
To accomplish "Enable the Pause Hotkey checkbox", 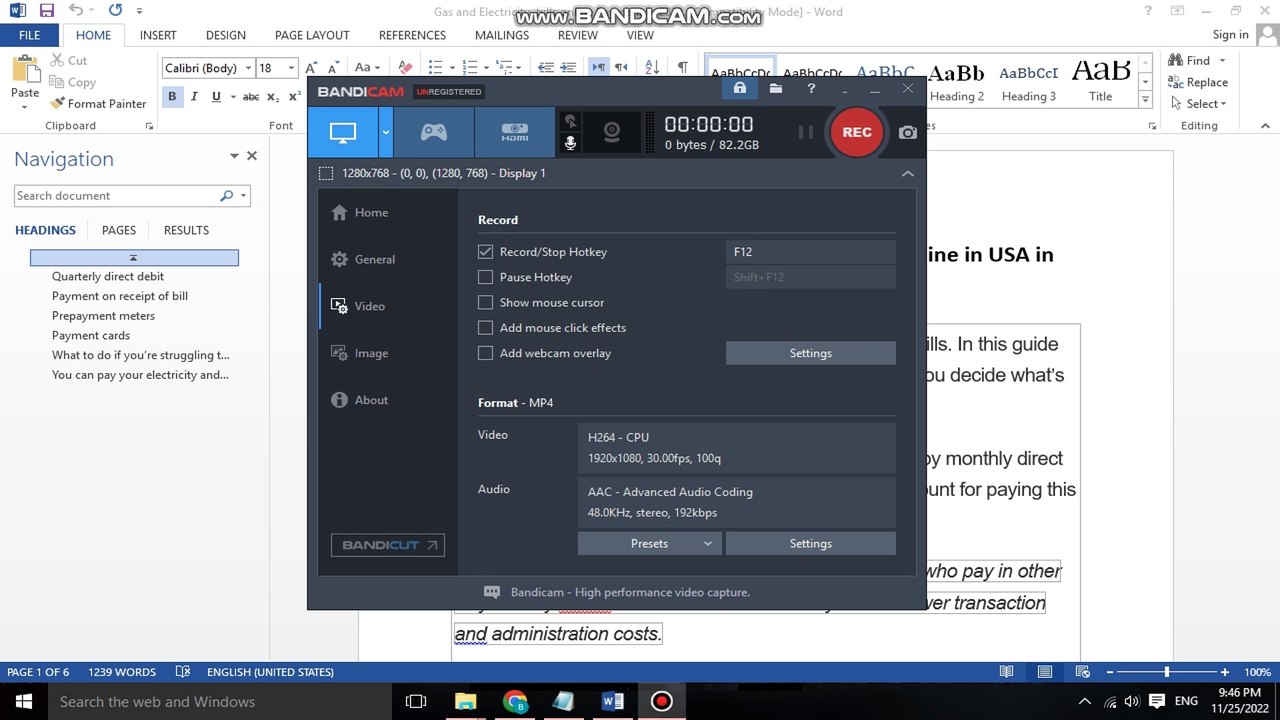I will pyautogui.click(x=486, y=277).
